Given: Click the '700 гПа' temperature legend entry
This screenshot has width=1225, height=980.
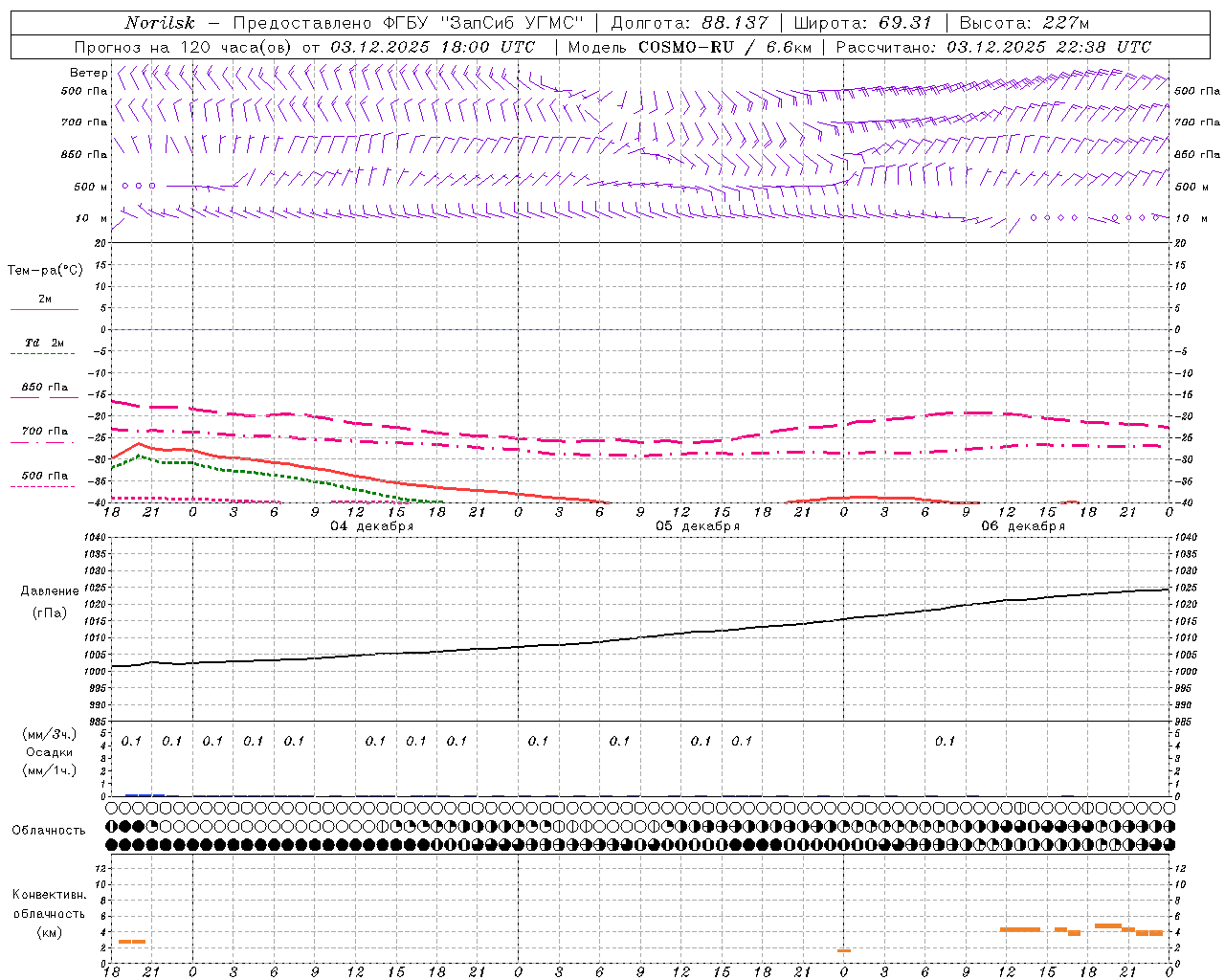Looking at the screenshot, I should [x=45, y=432].
